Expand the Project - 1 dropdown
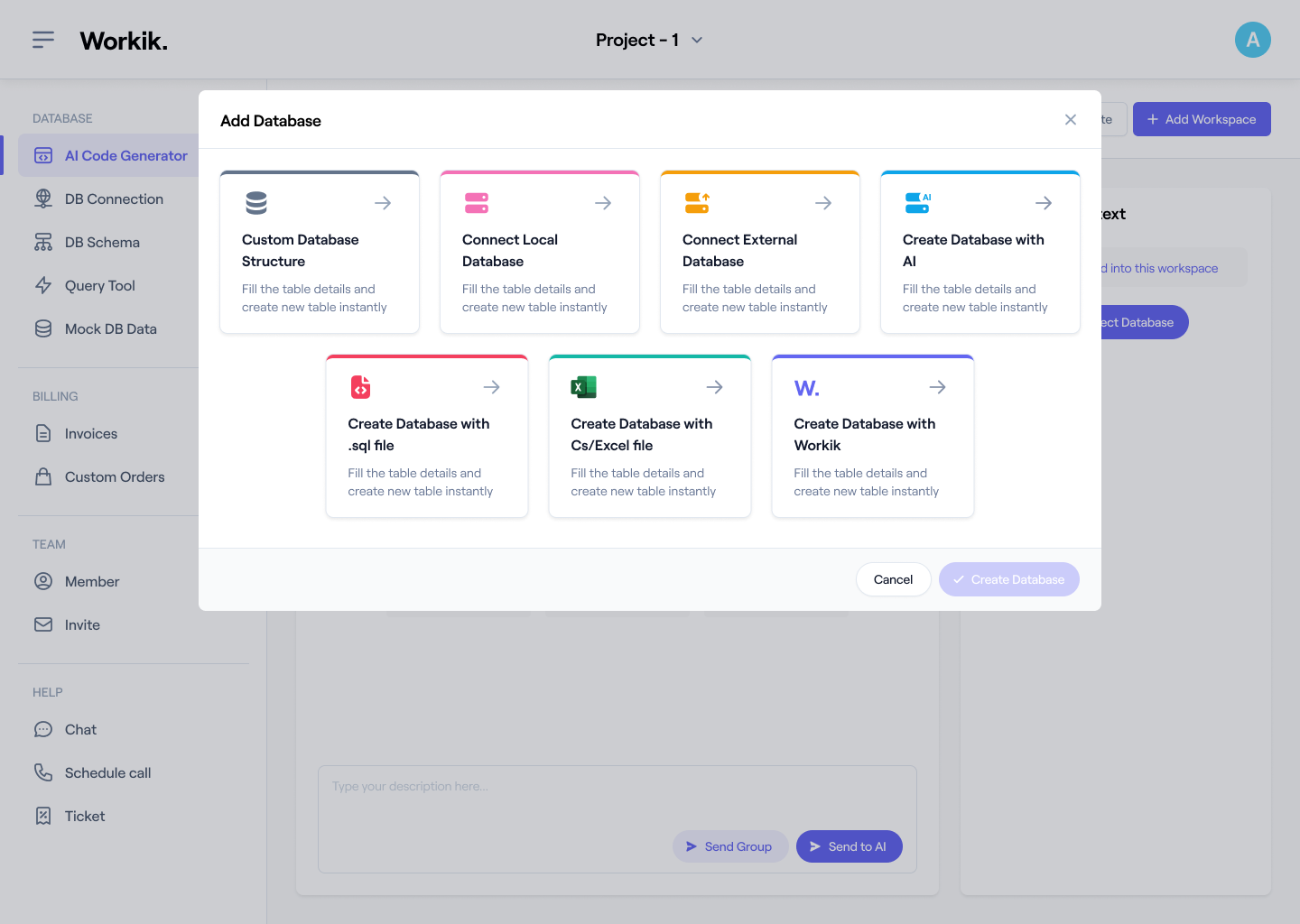The height and width of the screenshot is (924, 1300). point(650,40)
